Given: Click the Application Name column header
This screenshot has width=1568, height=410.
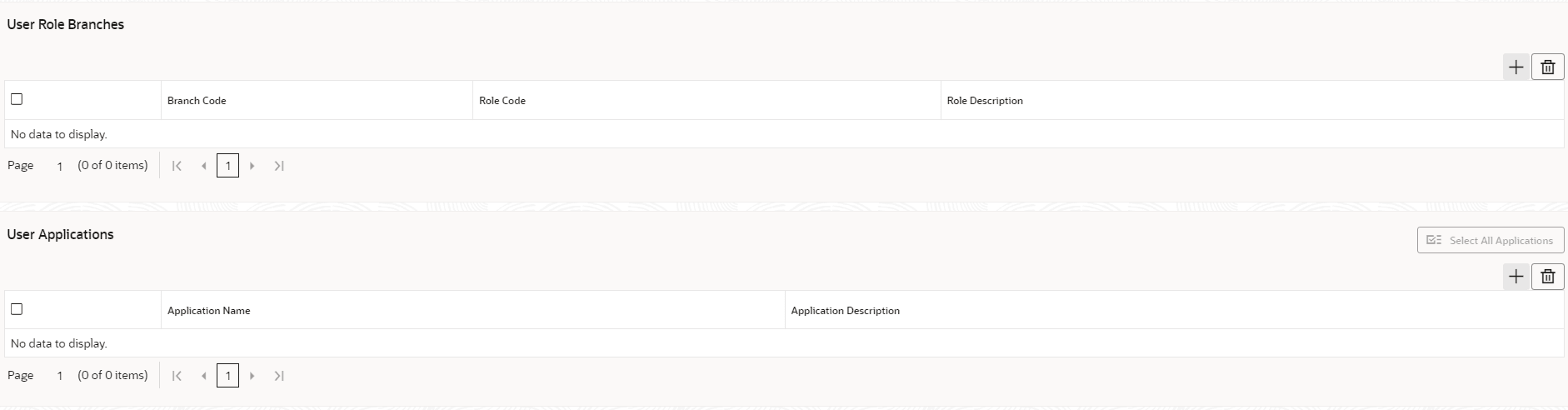Looking at the screenshot, I should [x=208, y=311].
